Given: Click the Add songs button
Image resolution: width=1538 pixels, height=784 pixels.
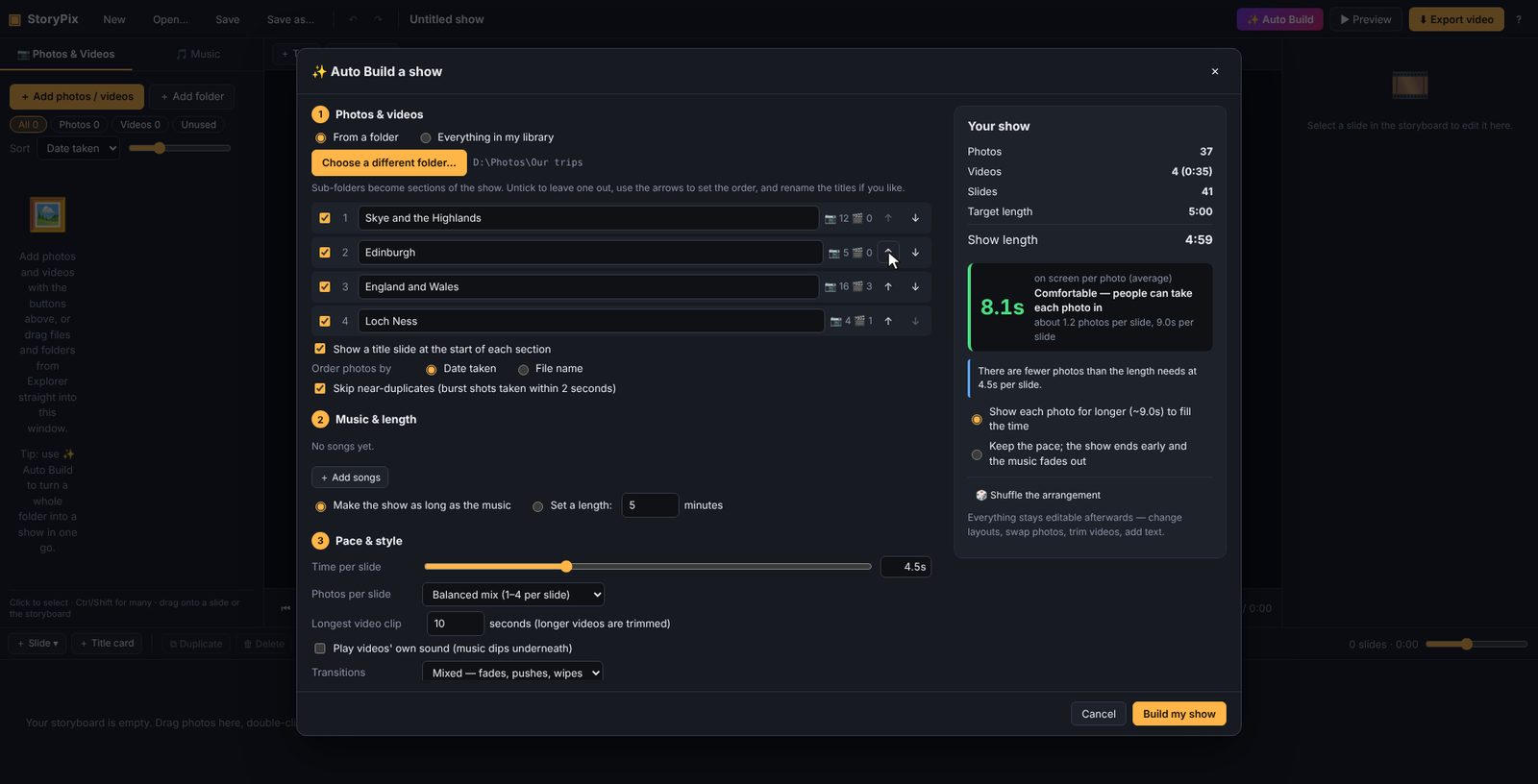Looking at the screenshot, I should coord(350,478).
